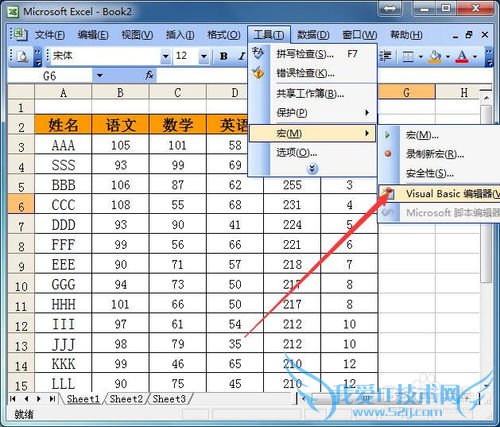Open the font name dropdown
Screen dimensions: 500x427
coord(165,56)
